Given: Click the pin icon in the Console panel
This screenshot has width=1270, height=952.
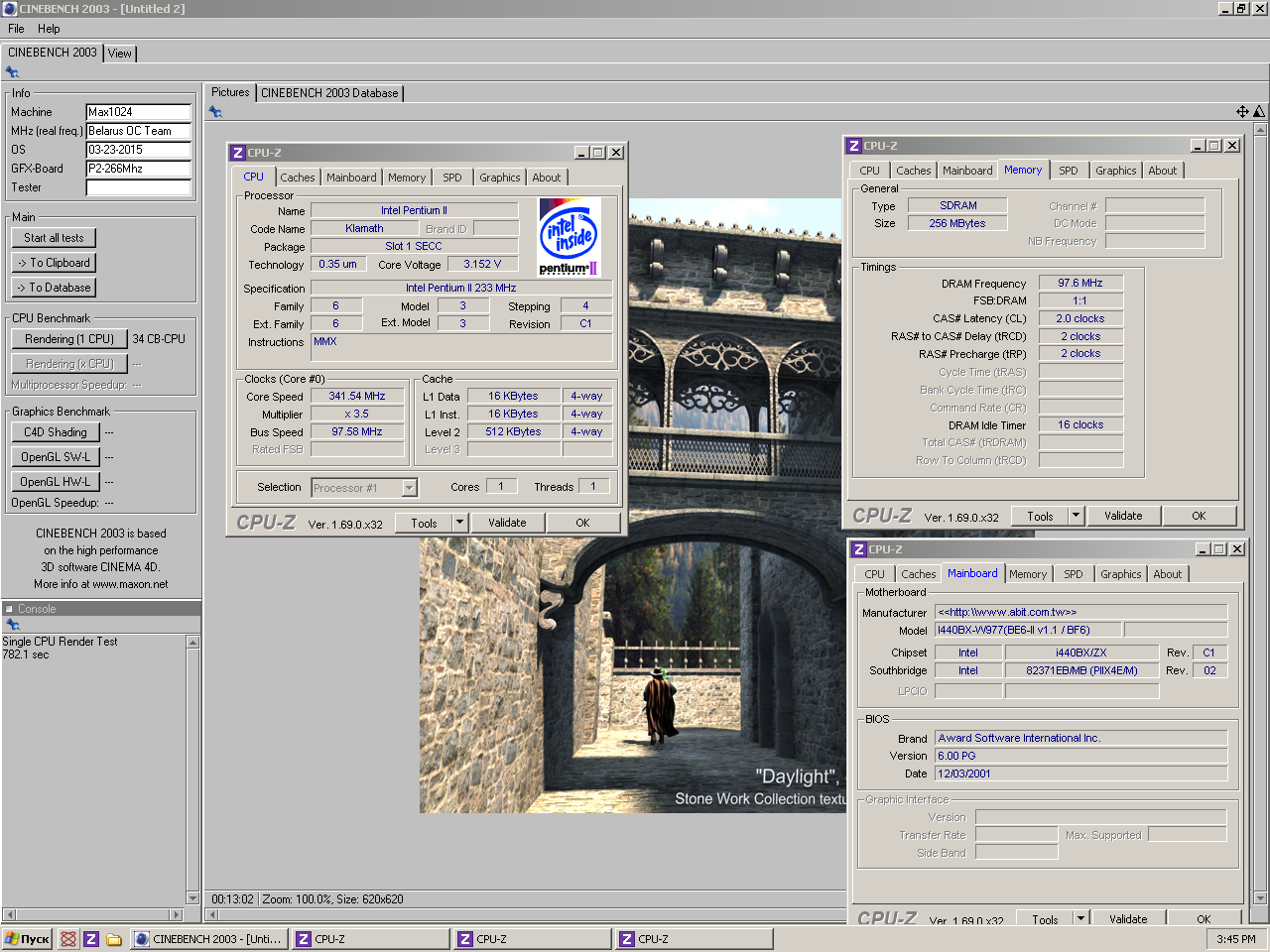Looking at the screenshot, I should click(x=13, y=625).
